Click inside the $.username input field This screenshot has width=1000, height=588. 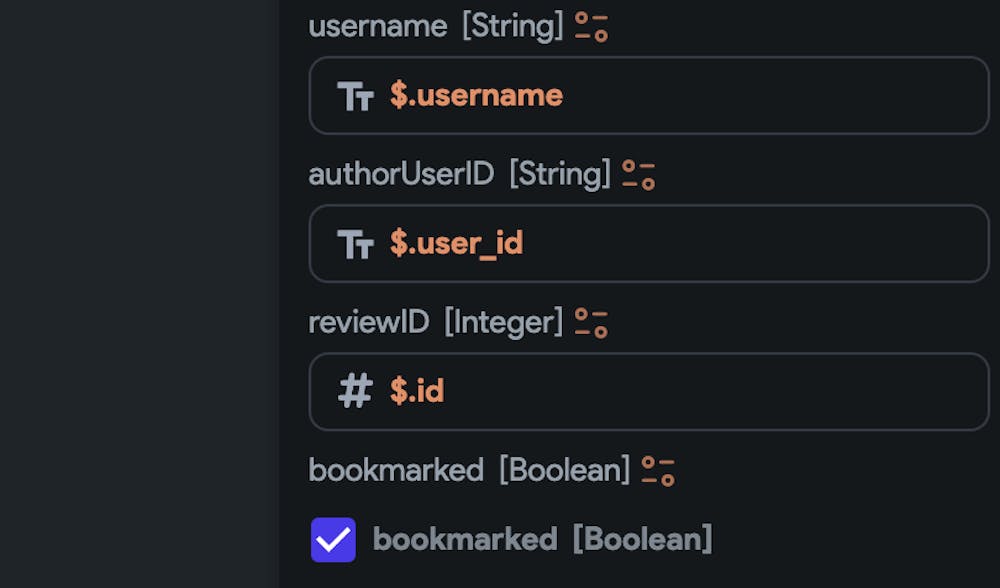tap(649, 95)
